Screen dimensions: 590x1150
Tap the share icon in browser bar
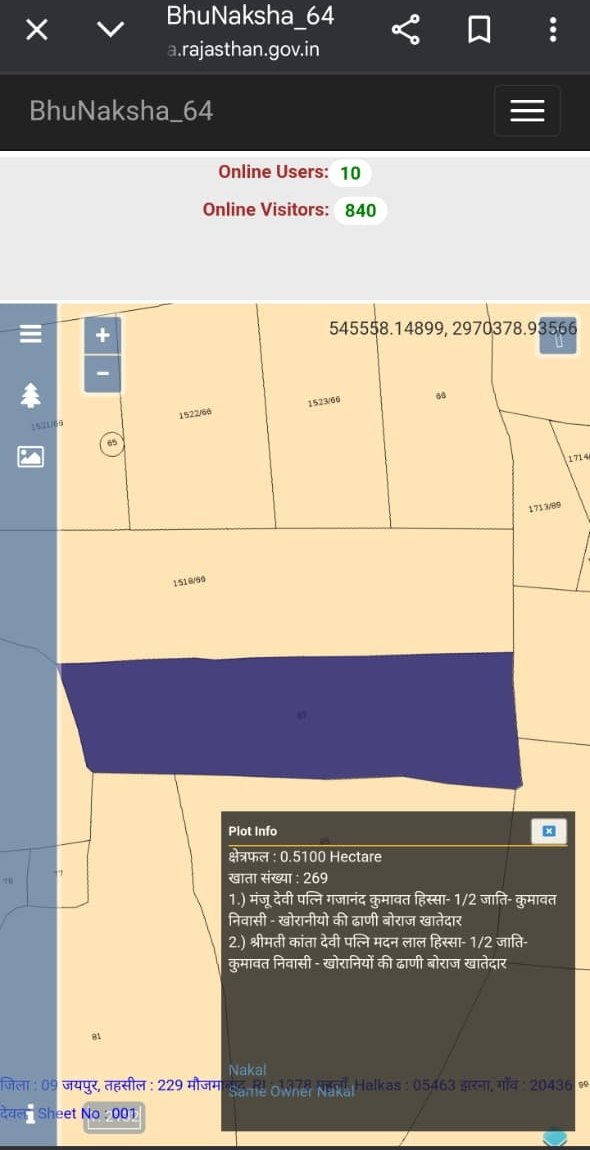tap(406, 30)
